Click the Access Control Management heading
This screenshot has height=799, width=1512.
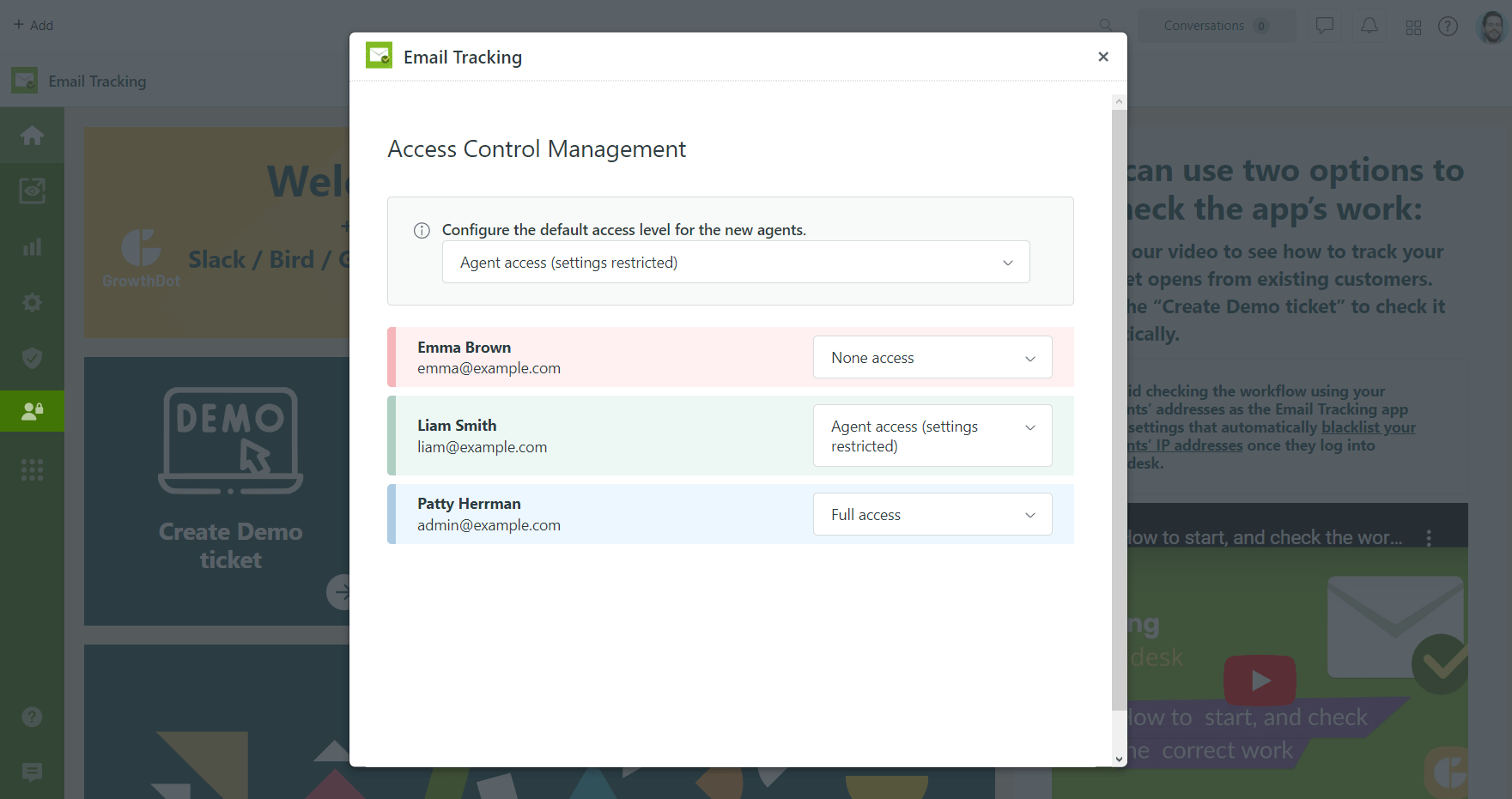pyautogui.click(x=537, y=149)
